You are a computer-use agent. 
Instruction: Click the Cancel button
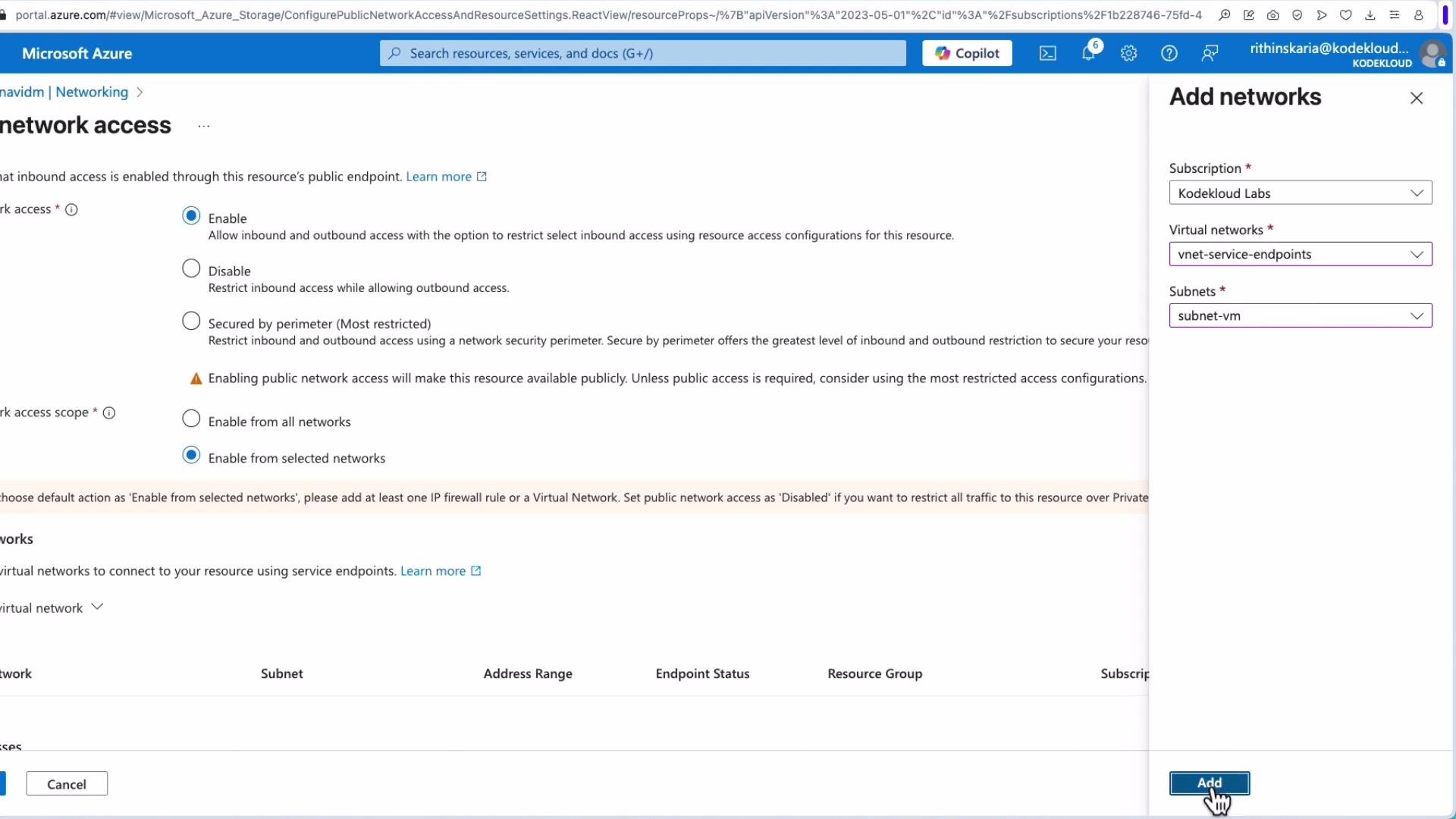(67, 784)
